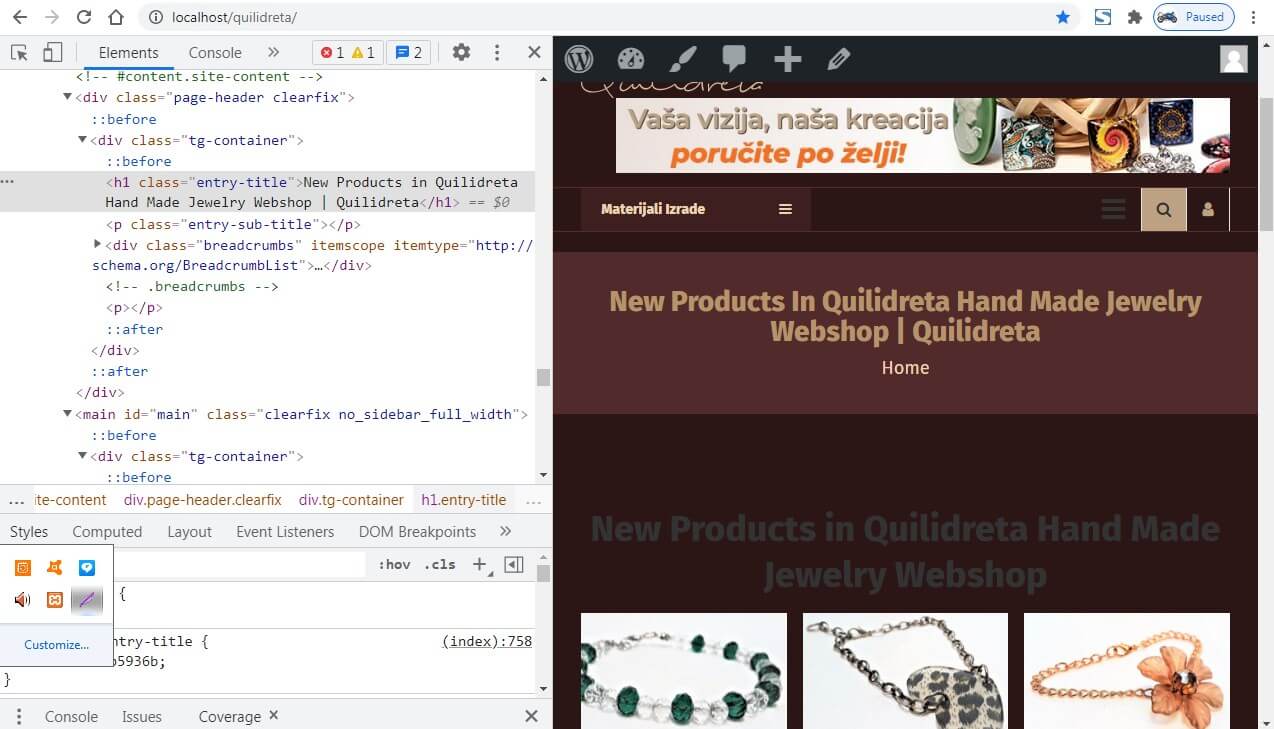Image resolution: width=1274 pixels, height=729 pixels.
Task: View site information for localhost
Action: (155, 18)
